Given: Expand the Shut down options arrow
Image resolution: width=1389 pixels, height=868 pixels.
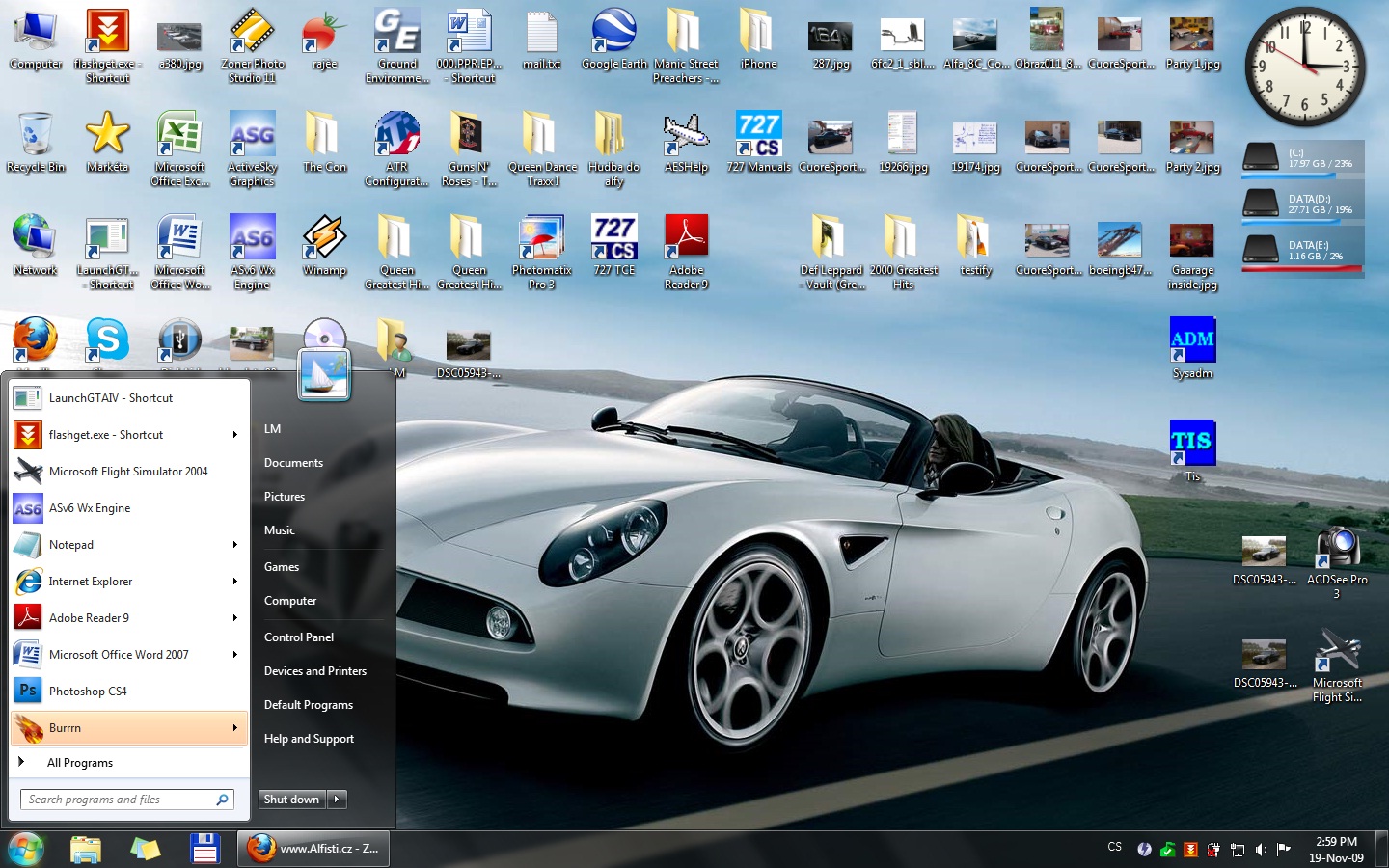Looking at the screenshot, I should pos(337,800).
